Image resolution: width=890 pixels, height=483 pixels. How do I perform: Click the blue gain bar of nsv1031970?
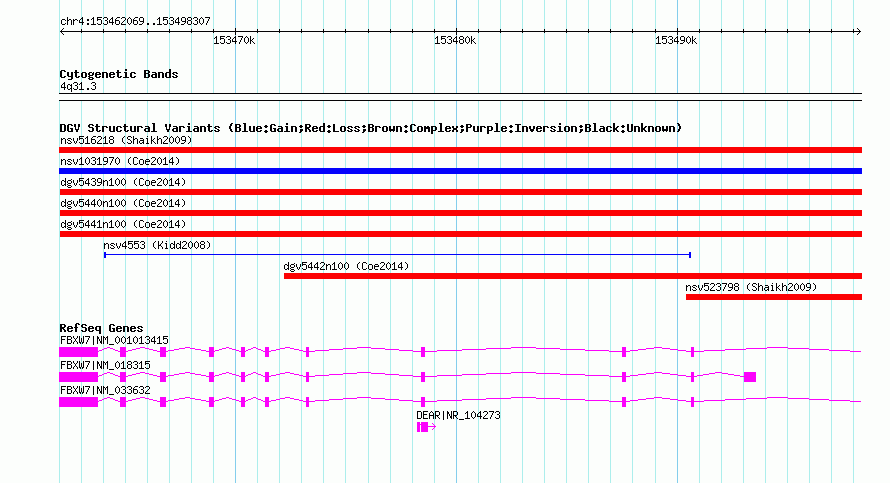click(x=460, y=171)
